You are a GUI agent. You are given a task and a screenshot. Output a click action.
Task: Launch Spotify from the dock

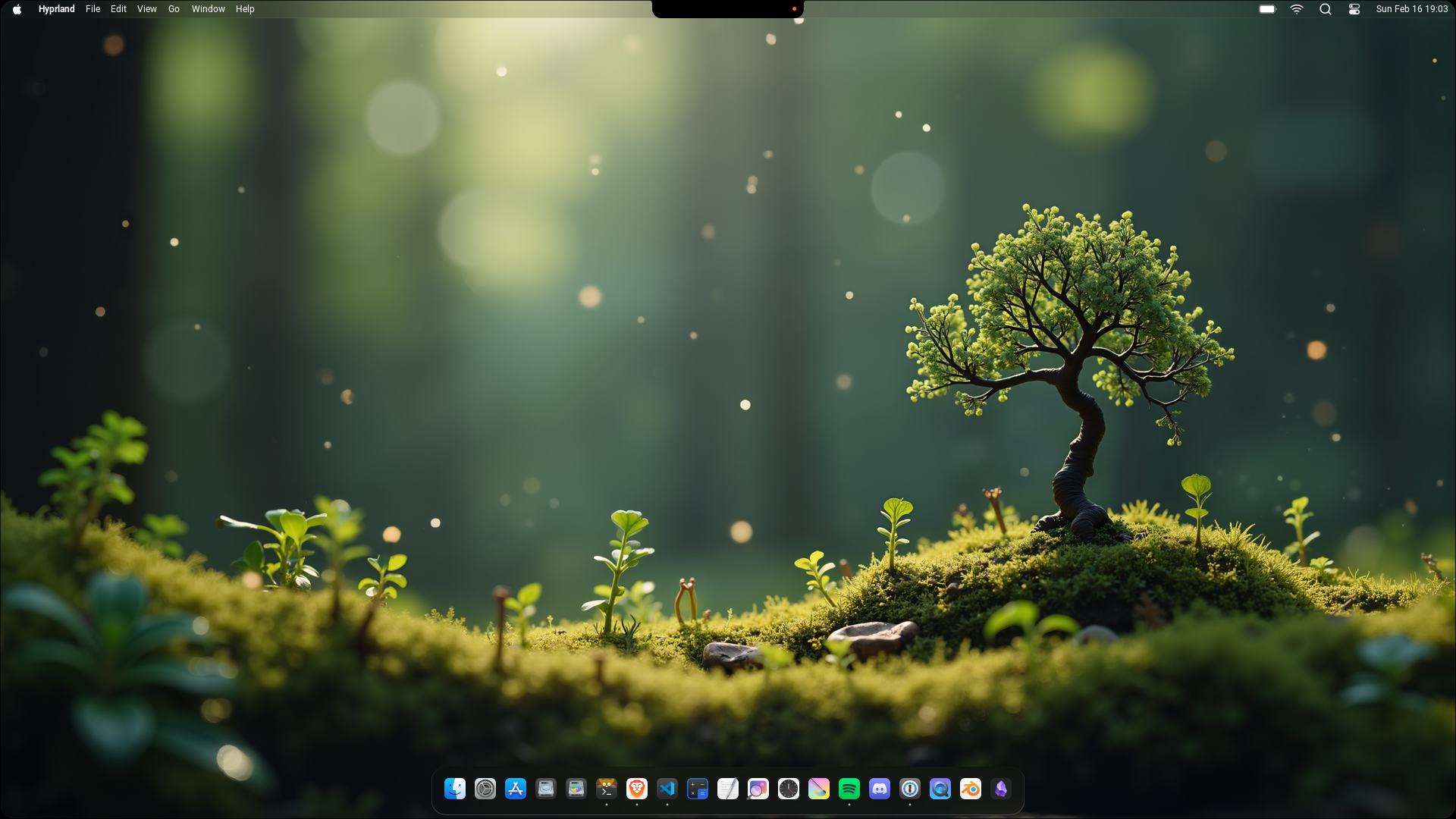[x=849, y=789]
